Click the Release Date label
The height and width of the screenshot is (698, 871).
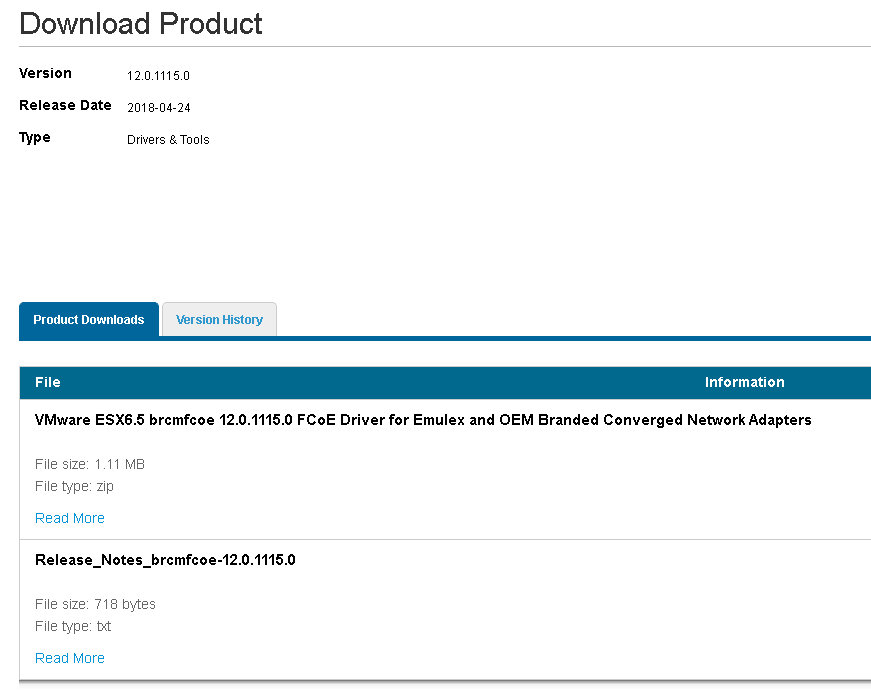click(x=66, y=106)
